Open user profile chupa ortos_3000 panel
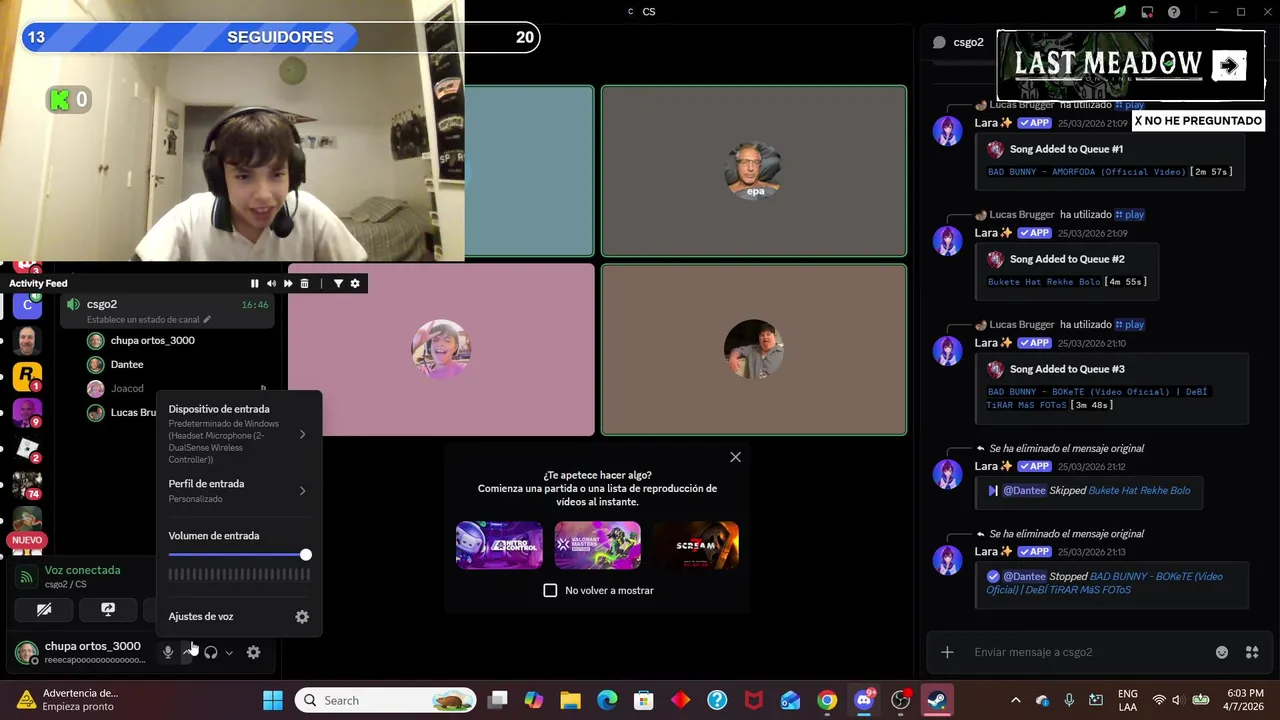The width and height of the screenshot is (1280, 720). pos(82,652)
